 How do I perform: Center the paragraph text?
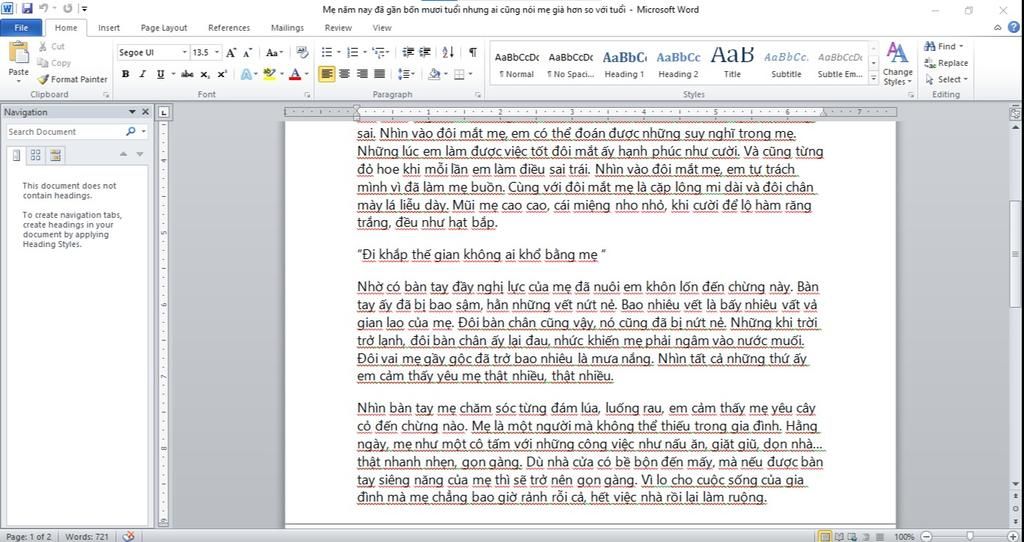344,74
